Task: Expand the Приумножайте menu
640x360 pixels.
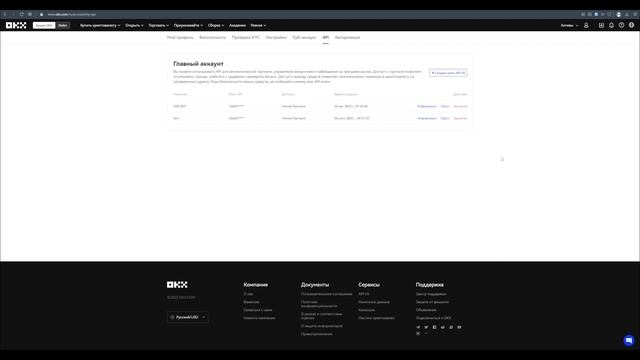Action: point(188,25)
